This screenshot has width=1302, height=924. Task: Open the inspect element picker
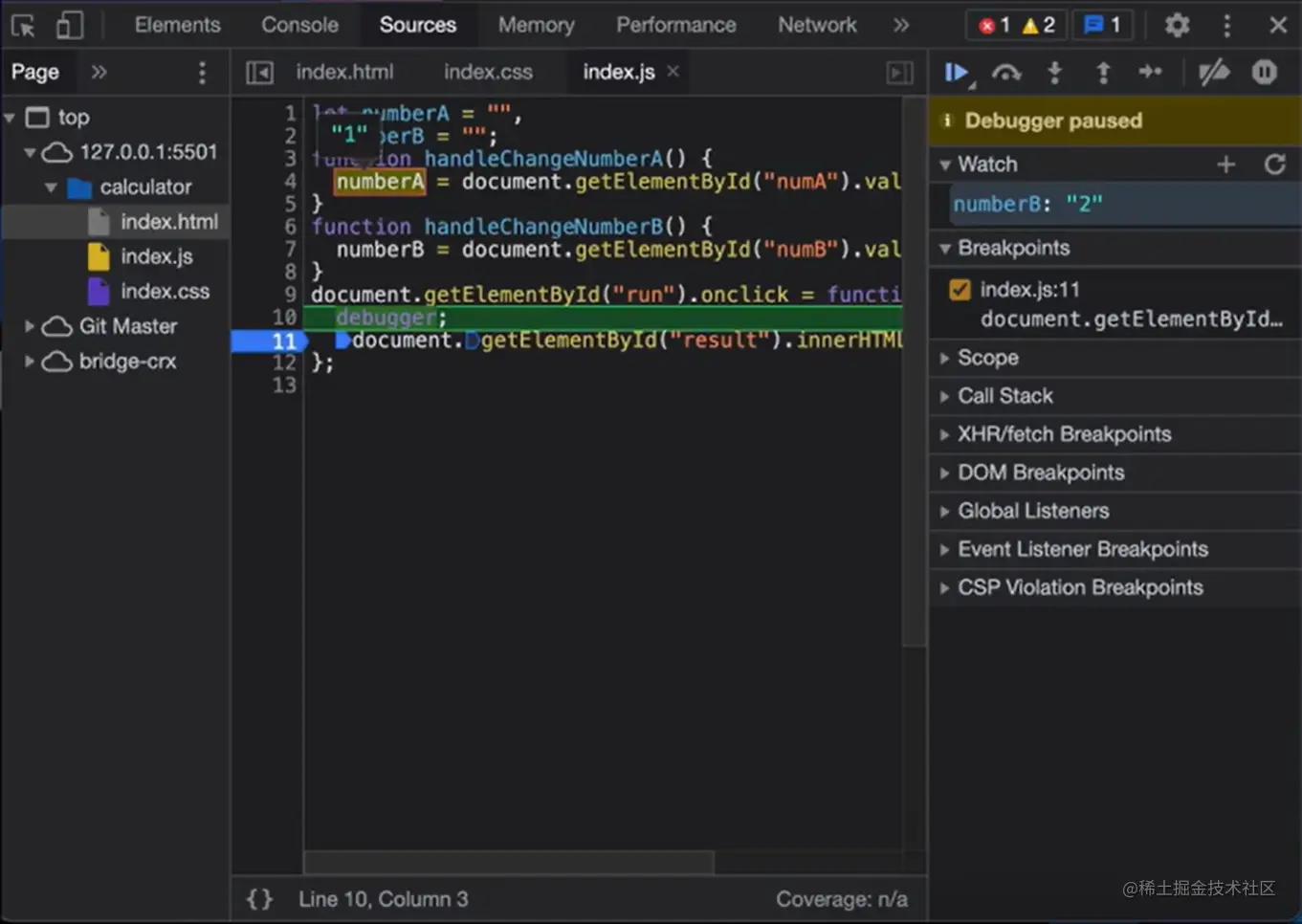(x=23, y=26)
